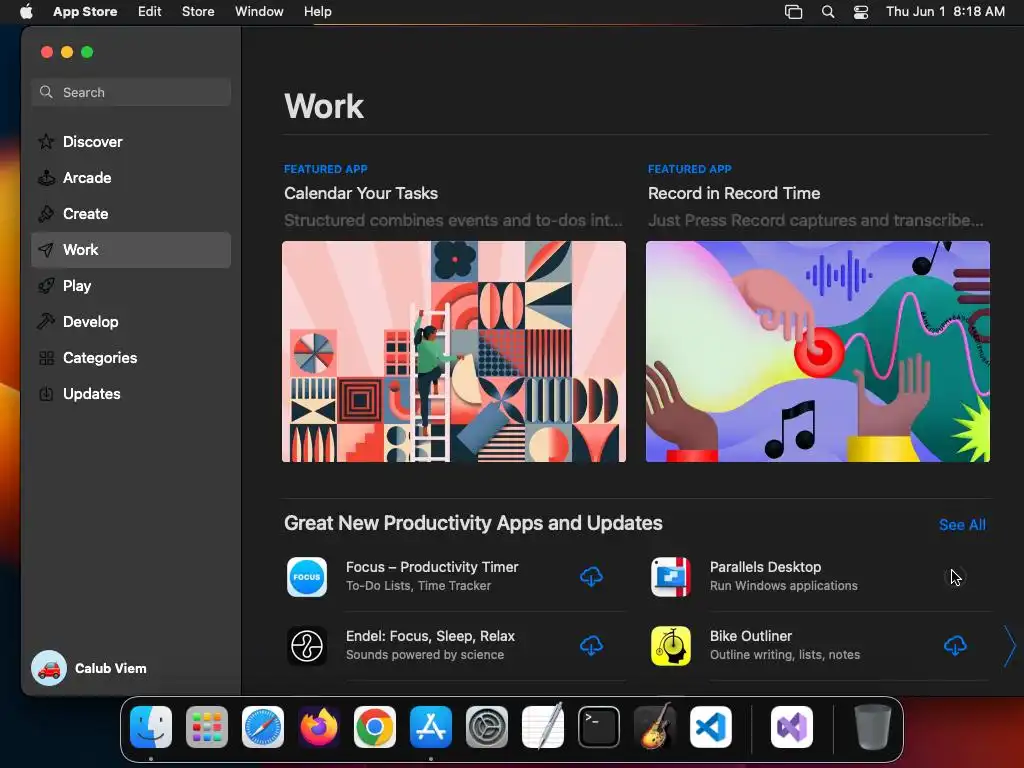Screen dimensions: 1024x768
Task: Click the "Bike Outliner" app title
Action: [x=750, y=636]
